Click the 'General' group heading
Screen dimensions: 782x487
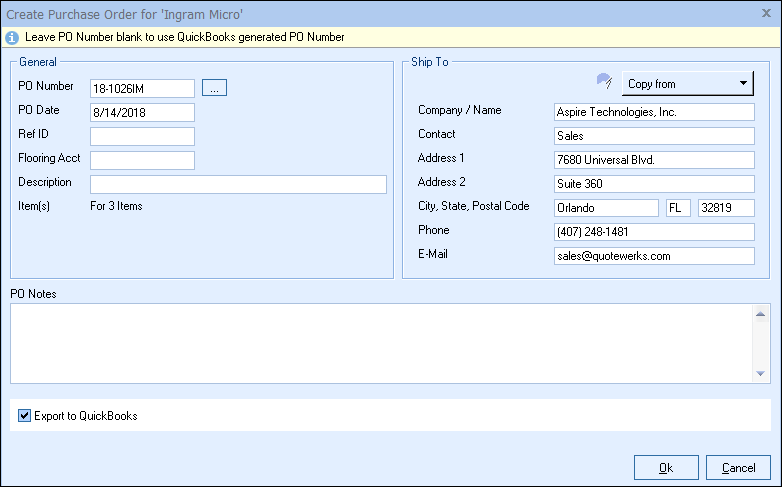click(x=37, y=62)
